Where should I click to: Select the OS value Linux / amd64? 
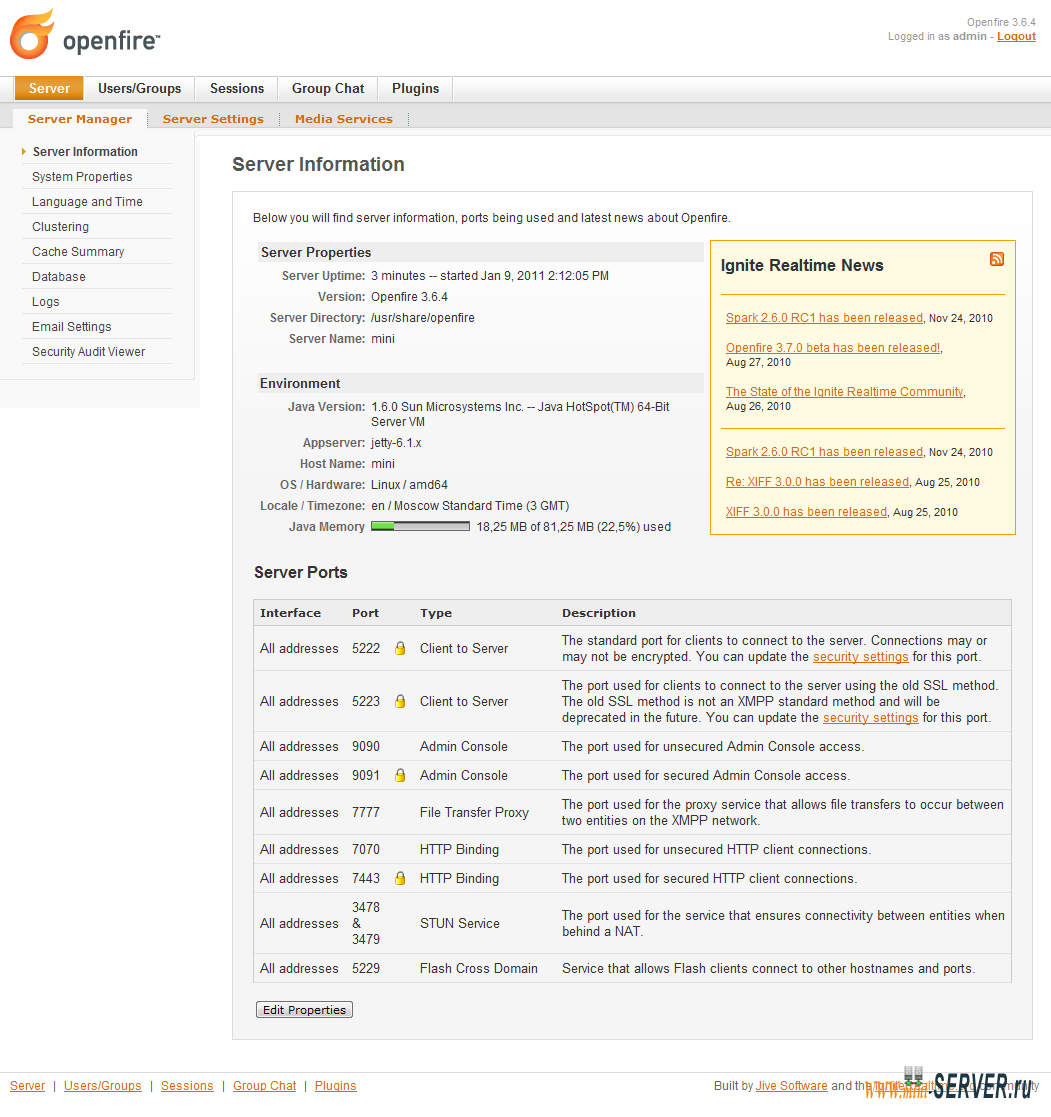pos(409,484)
